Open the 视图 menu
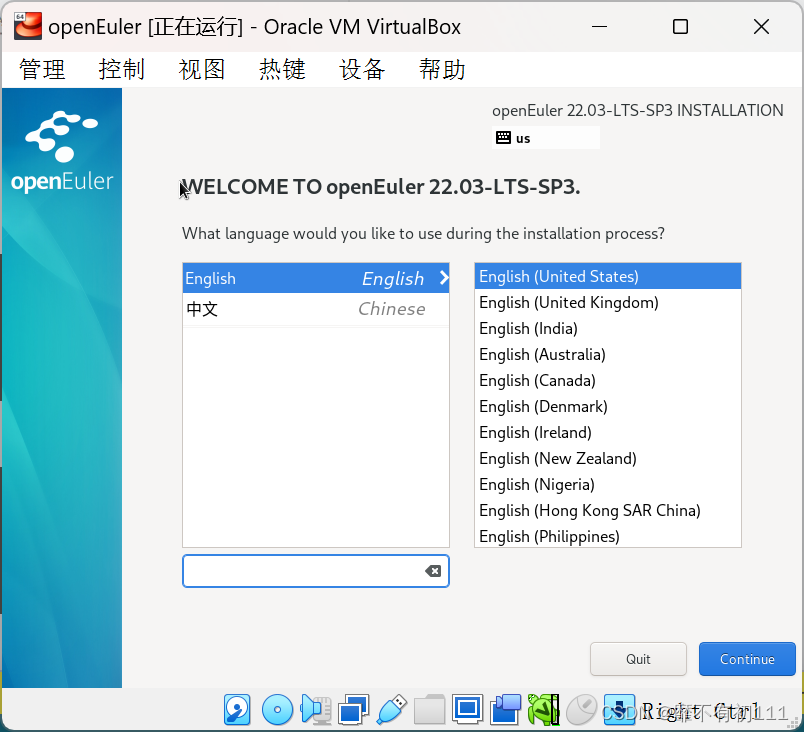 click(202, 69)
